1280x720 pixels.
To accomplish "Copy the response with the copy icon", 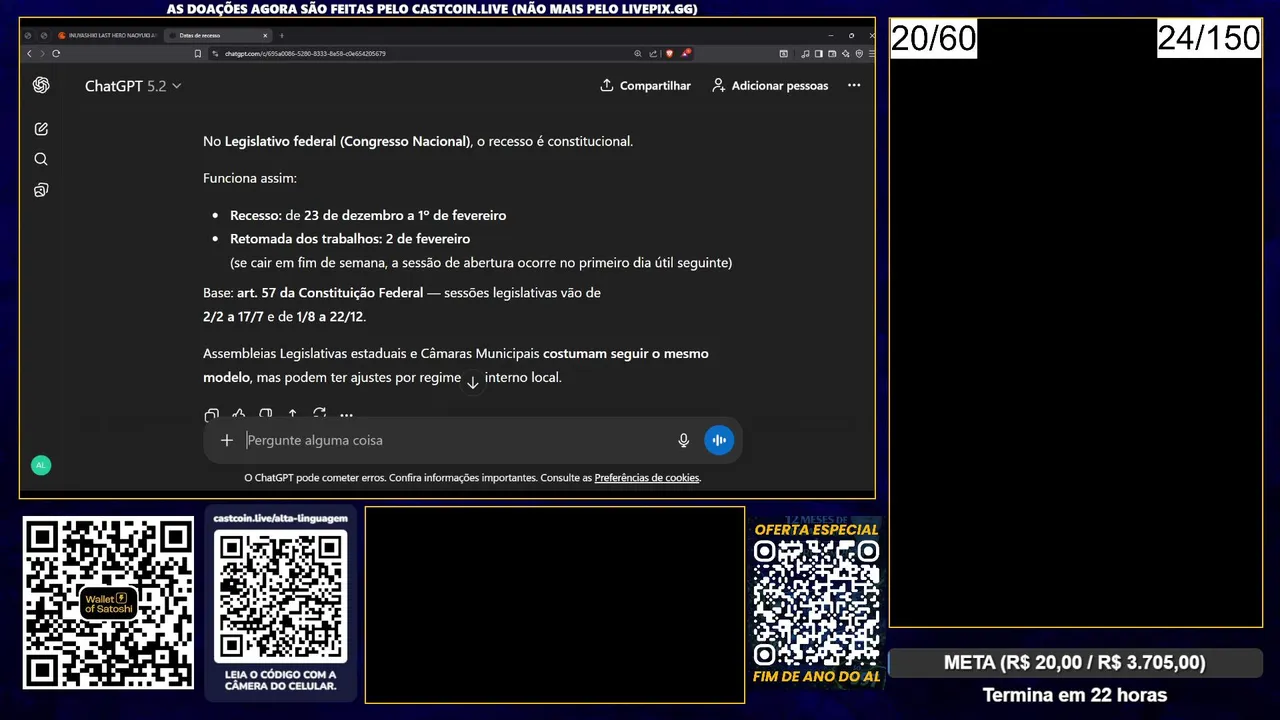I will [211, 414].
